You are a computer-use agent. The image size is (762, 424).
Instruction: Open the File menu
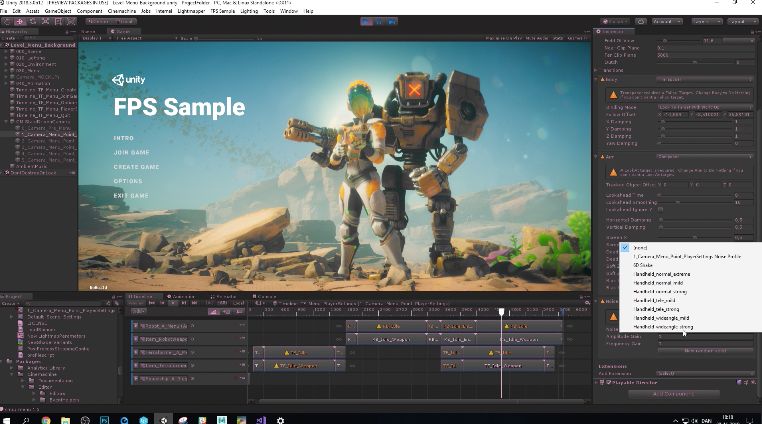4,11
